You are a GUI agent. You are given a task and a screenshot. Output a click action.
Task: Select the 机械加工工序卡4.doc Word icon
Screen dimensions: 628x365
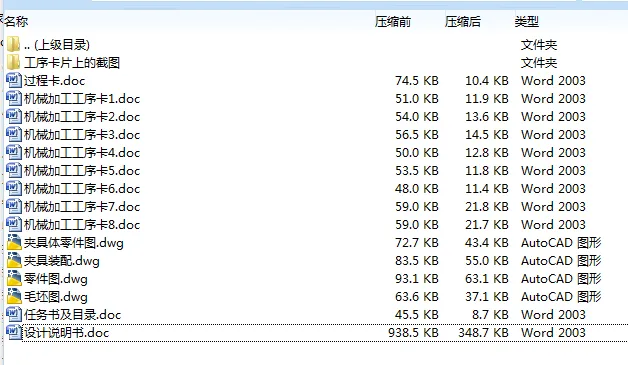pyautogui.click(x=14, y=152)
